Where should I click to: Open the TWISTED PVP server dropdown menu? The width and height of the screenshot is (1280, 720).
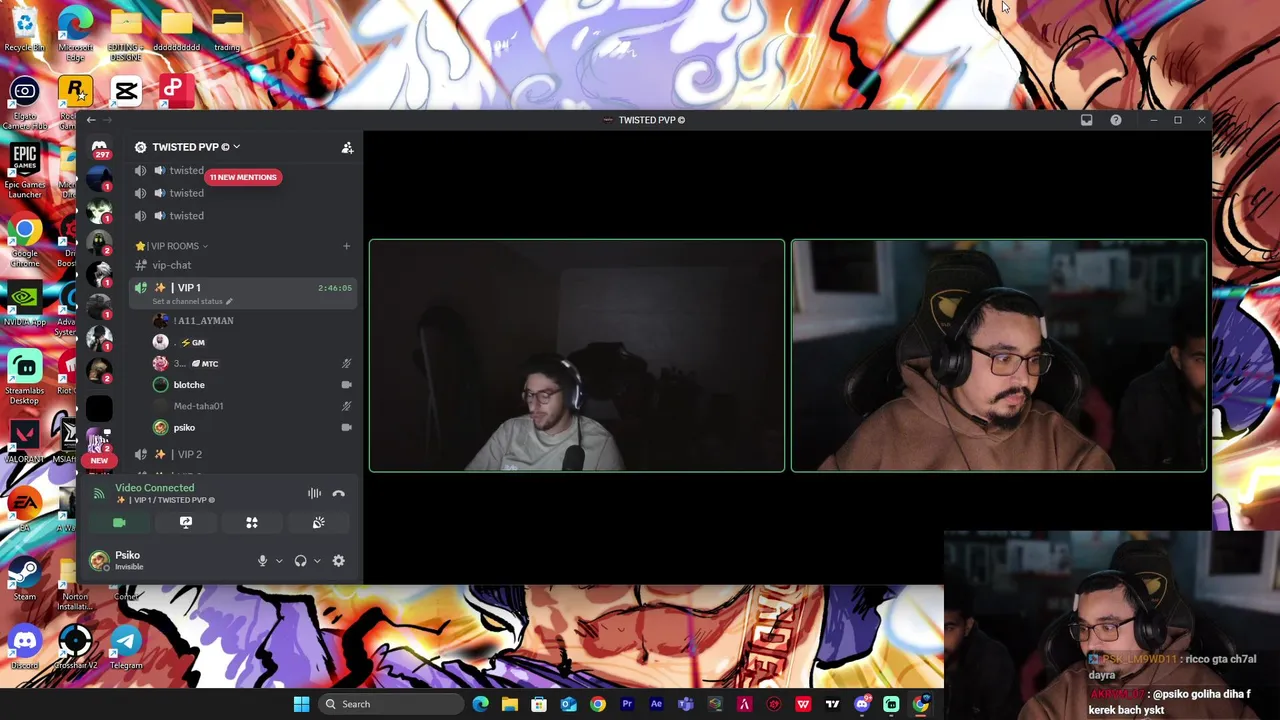(196, 147)
